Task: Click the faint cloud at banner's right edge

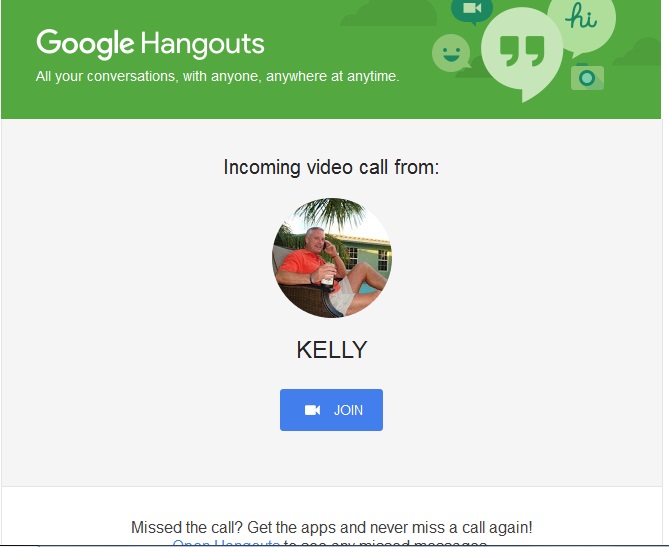Action: point(638,52)
